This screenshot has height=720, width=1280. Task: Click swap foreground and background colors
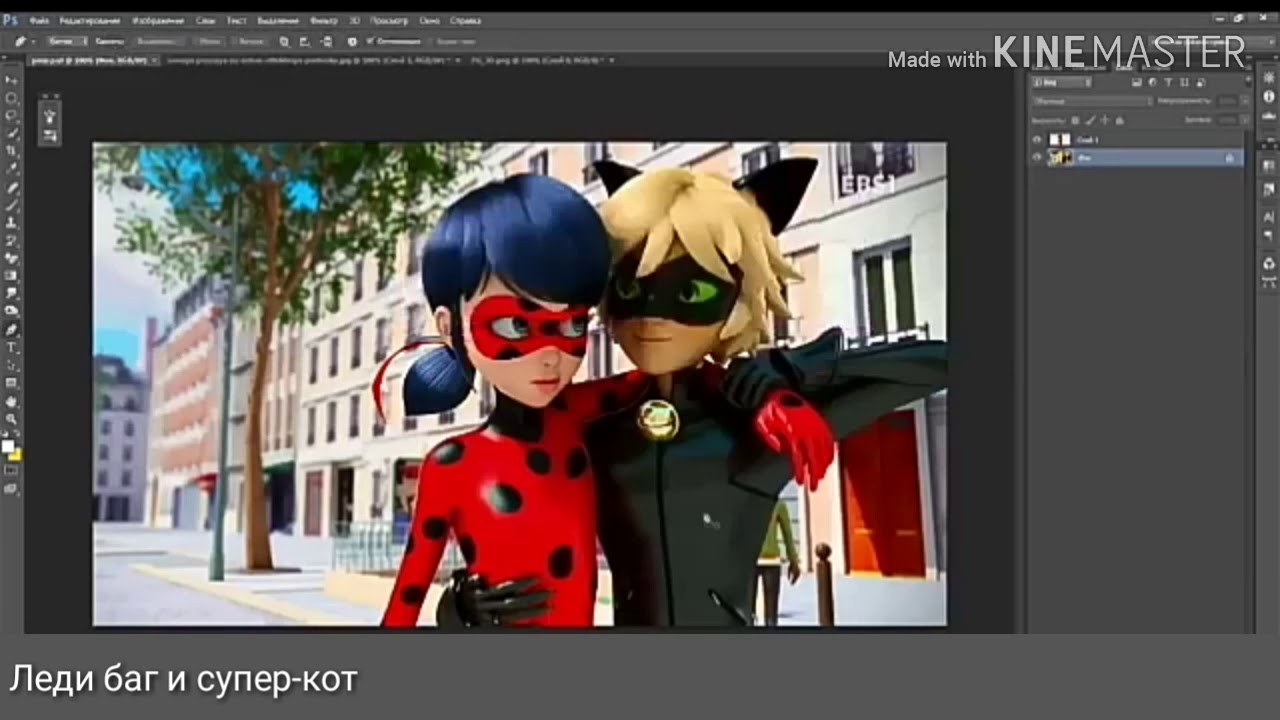[19, 433]
